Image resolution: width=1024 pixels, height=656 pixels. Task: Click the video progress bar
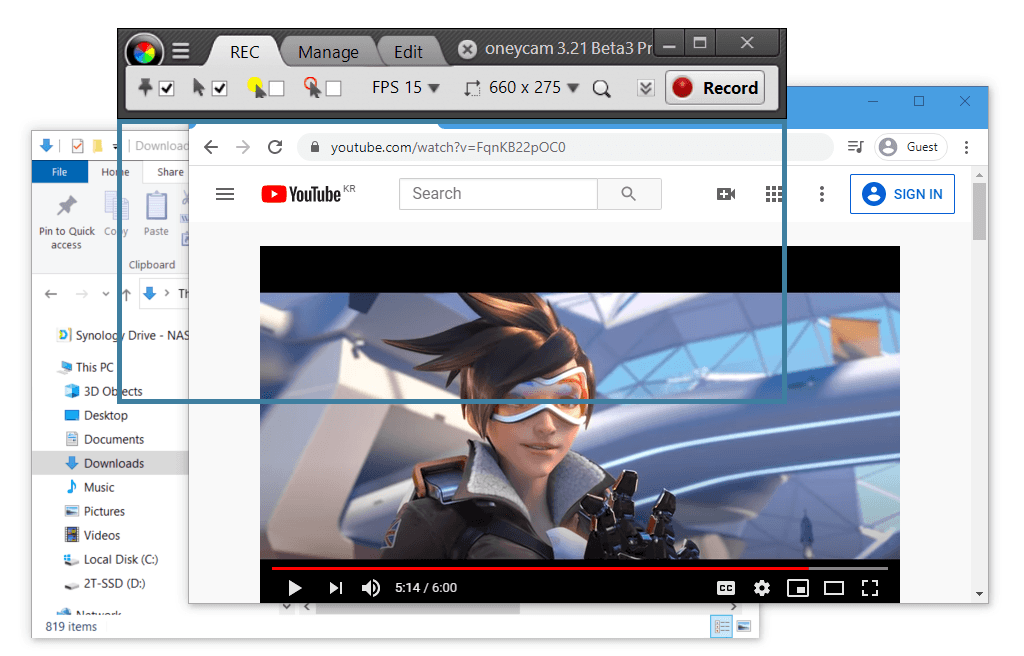point(580,568)
